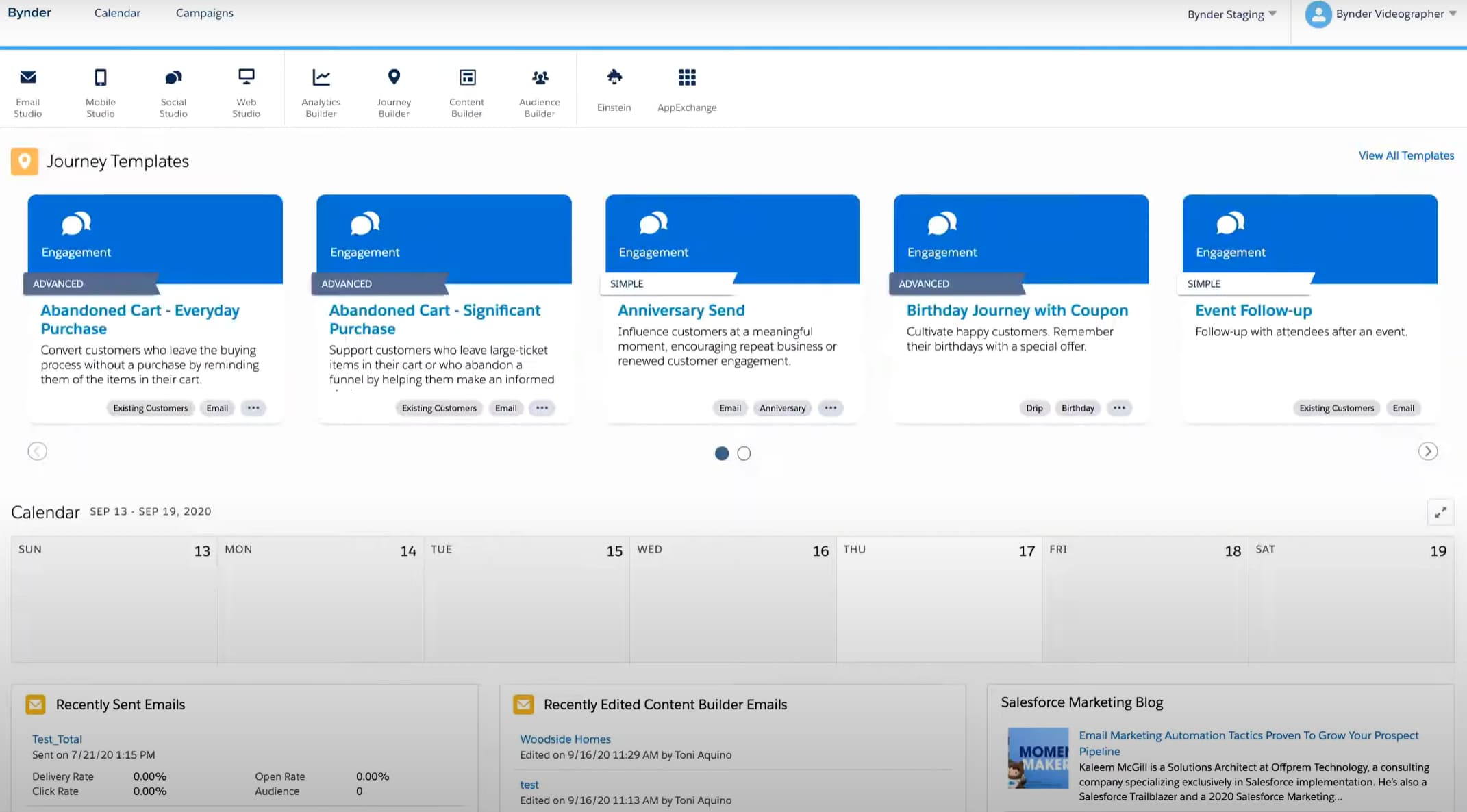Select the second carousel pagination dot
Screen dimensions: 1467x812
[744, 453]
